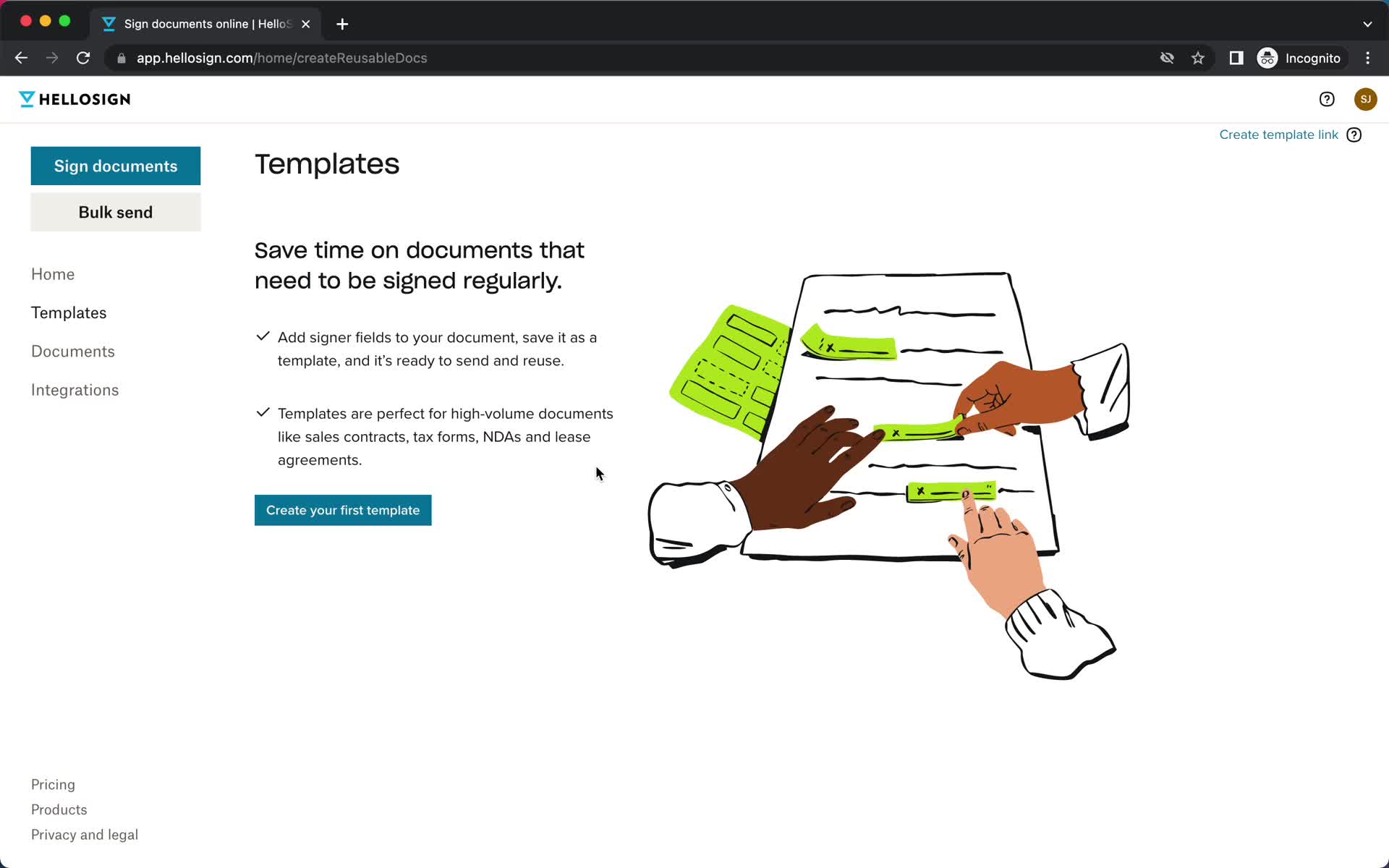Image resolution: width=1389 pixels, height=868 pixels.
Task: Toggle the second checkmark on Templates are perfect
Action: pos(262,411)
